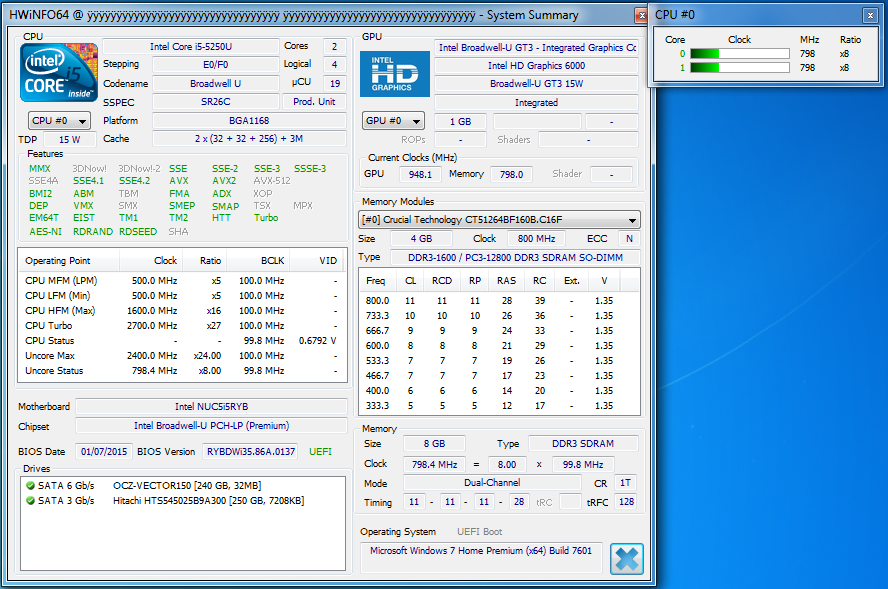Click Core 0 clock bar

point(740,54)
